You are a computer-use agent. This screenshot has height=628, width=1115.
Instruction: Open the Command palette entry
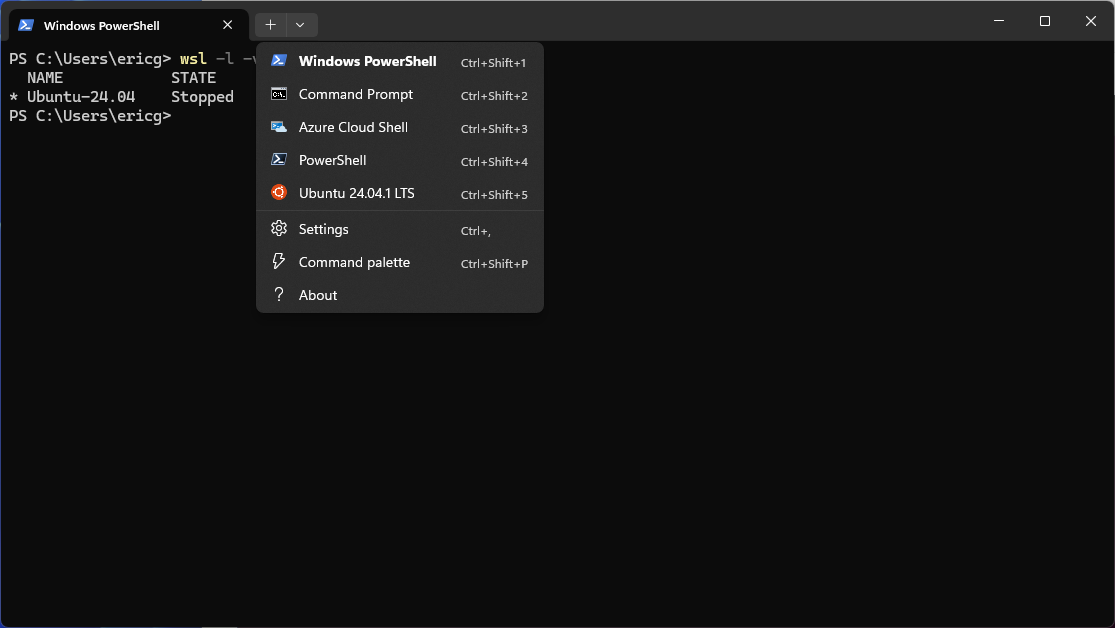(x=400, y=262)
